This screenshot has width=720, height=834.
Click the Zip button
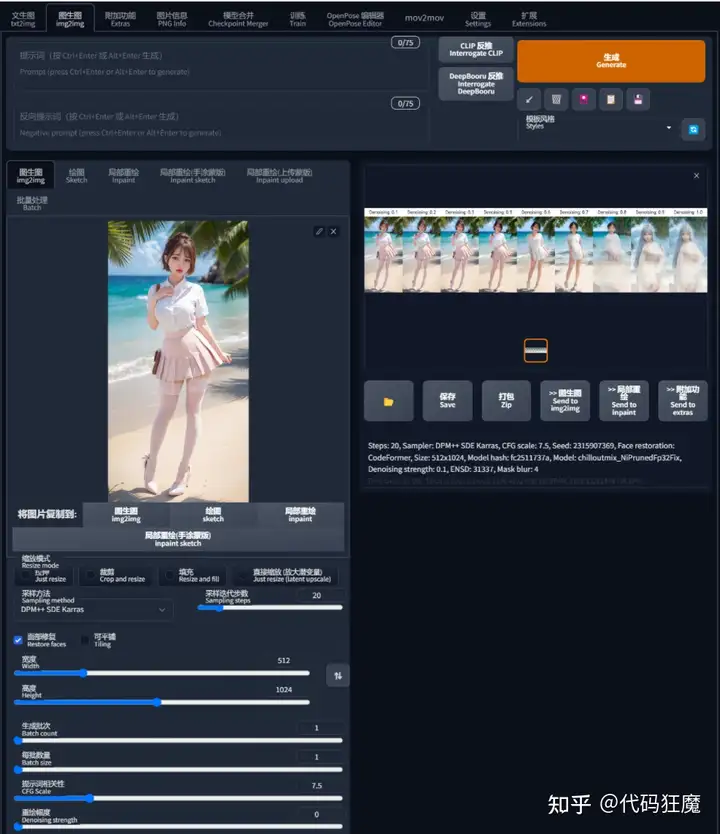pyautogui.click(x=506, y=401)
